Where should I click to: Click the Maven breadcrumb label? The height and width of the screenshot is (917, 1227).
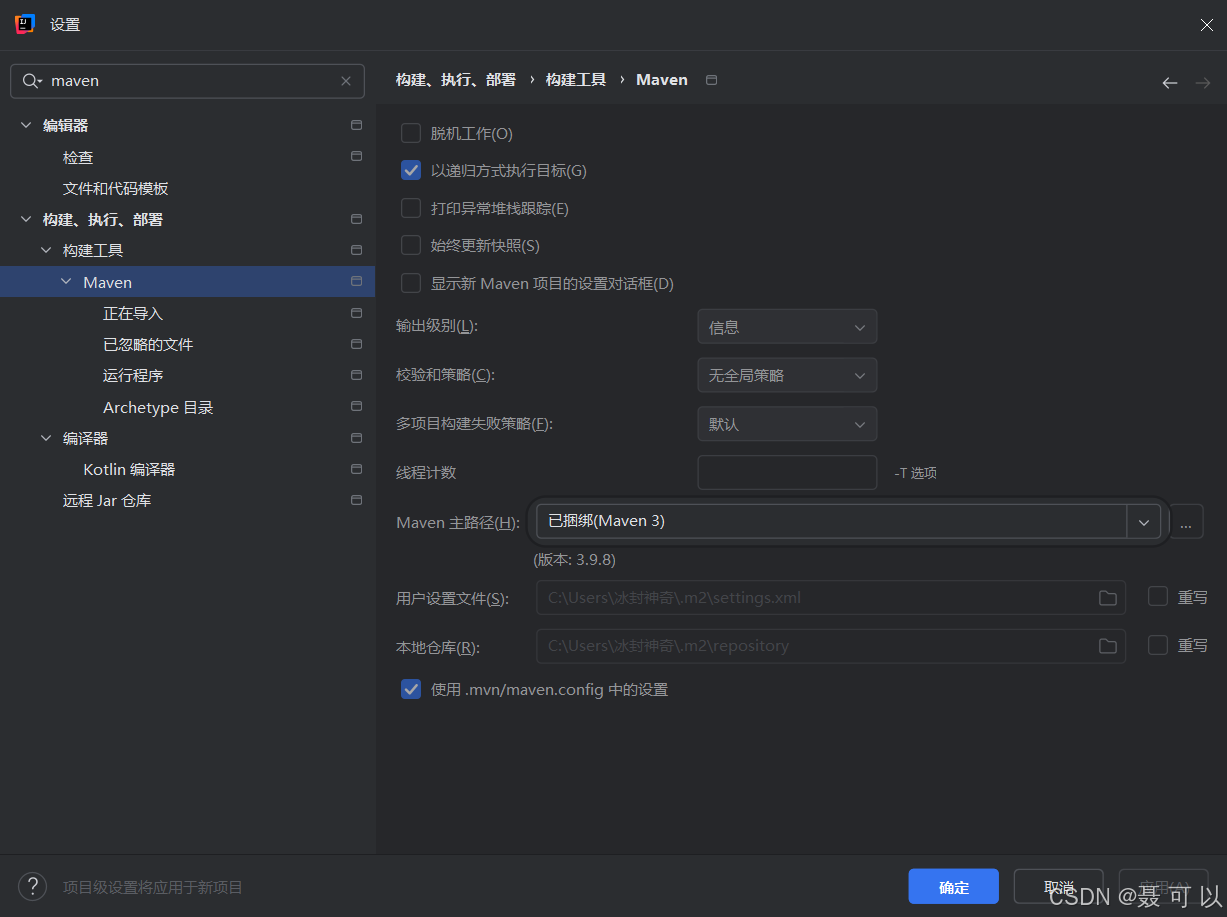662,80
